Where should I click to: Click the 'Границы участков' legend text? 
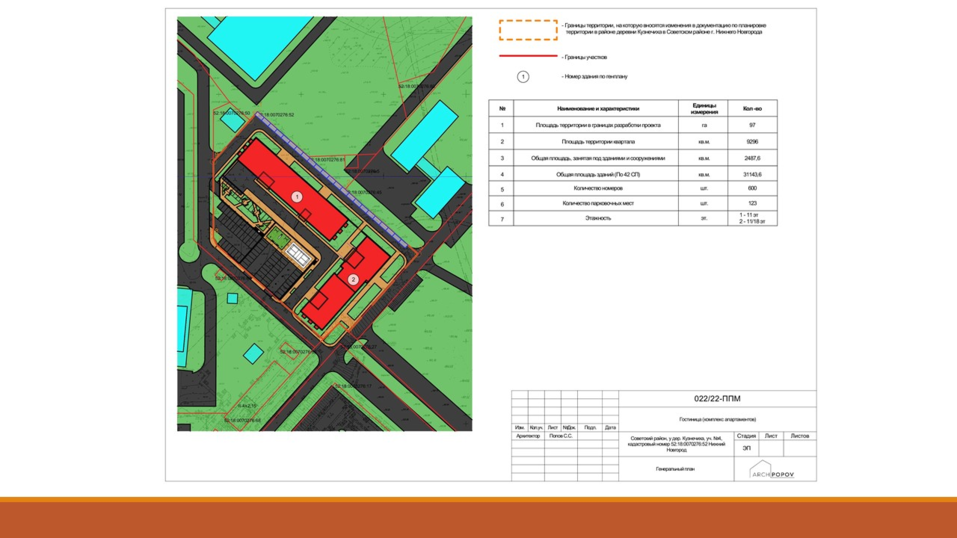click(x=585, y=57)
